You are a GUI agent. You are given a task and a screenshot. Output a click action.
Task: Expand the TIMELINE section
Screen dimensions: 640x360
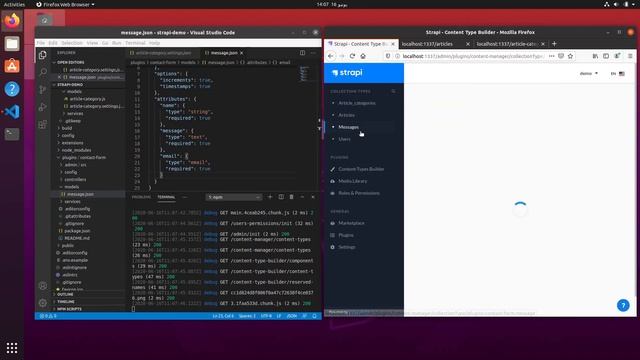[66, 302]
